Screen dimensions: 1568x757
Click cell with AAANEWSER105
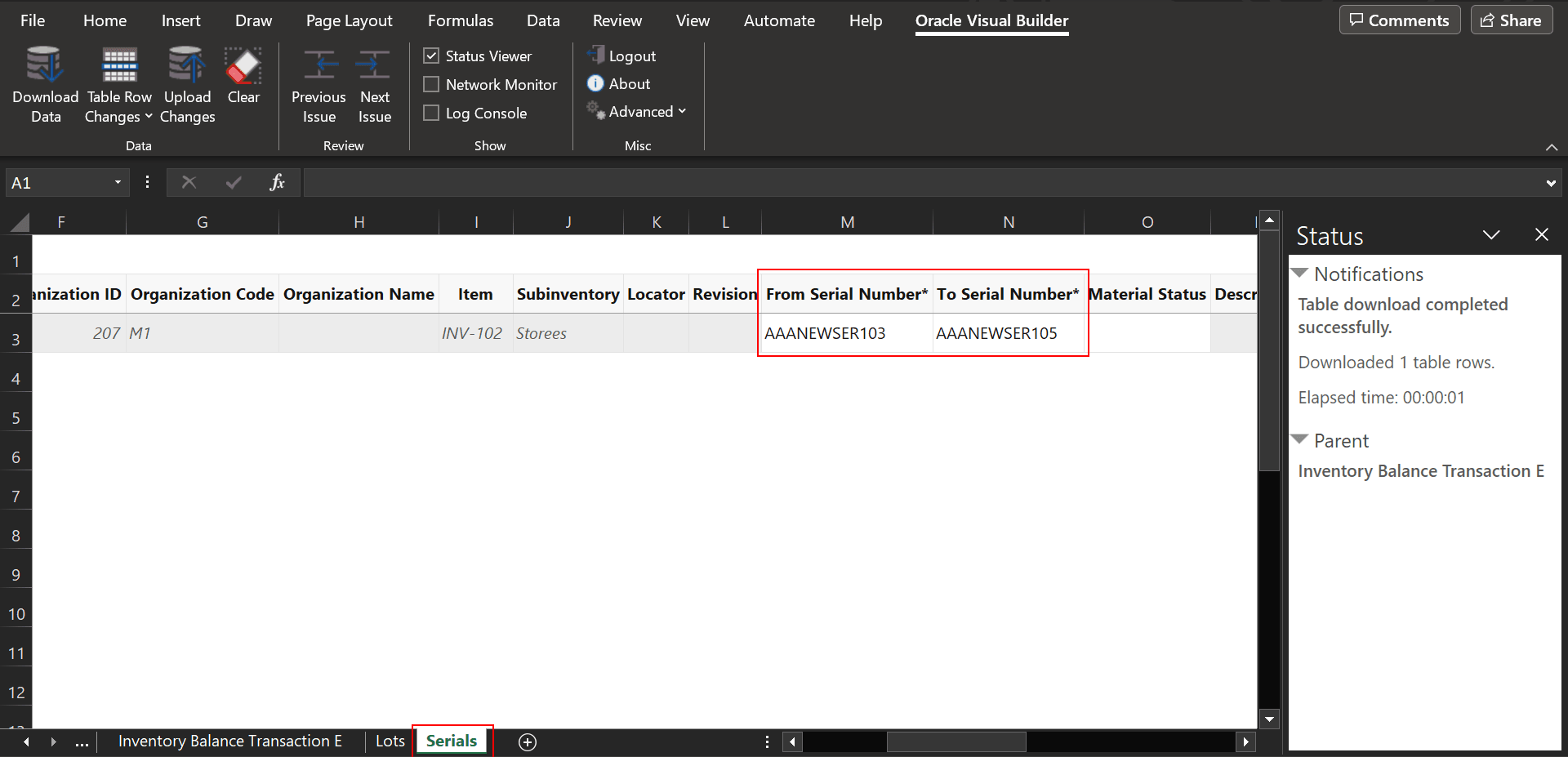pos(1009,333)
